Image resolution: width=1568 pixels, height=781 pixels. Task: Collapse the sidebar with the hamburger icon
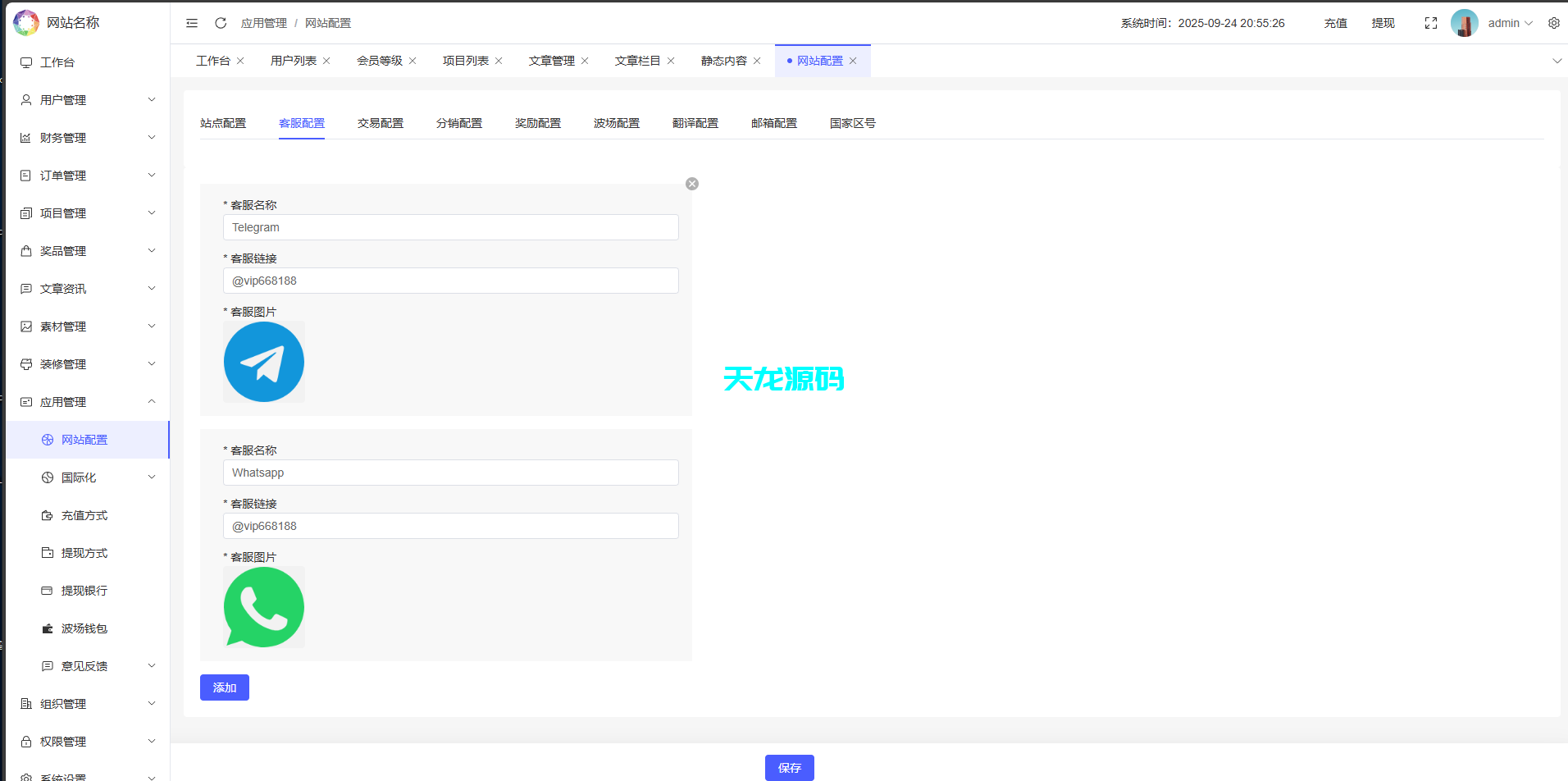[192, 23]
